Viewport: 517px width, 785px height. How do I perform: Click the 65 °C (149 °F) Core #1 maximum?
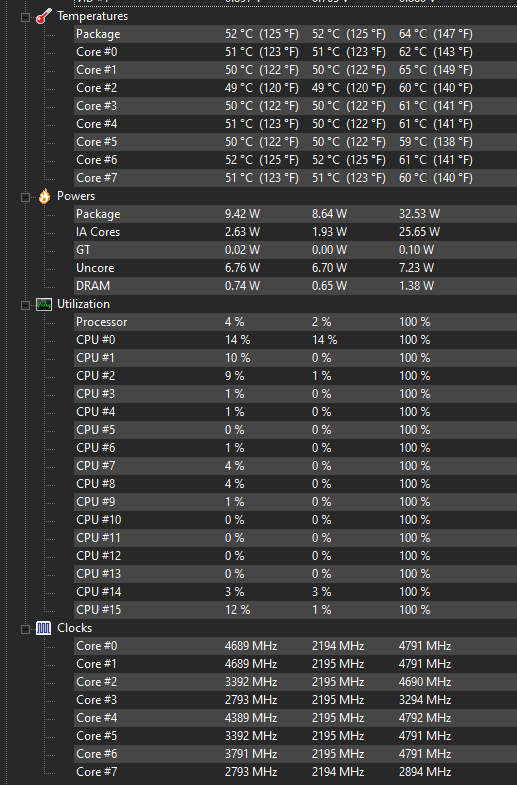coord(435,70)
